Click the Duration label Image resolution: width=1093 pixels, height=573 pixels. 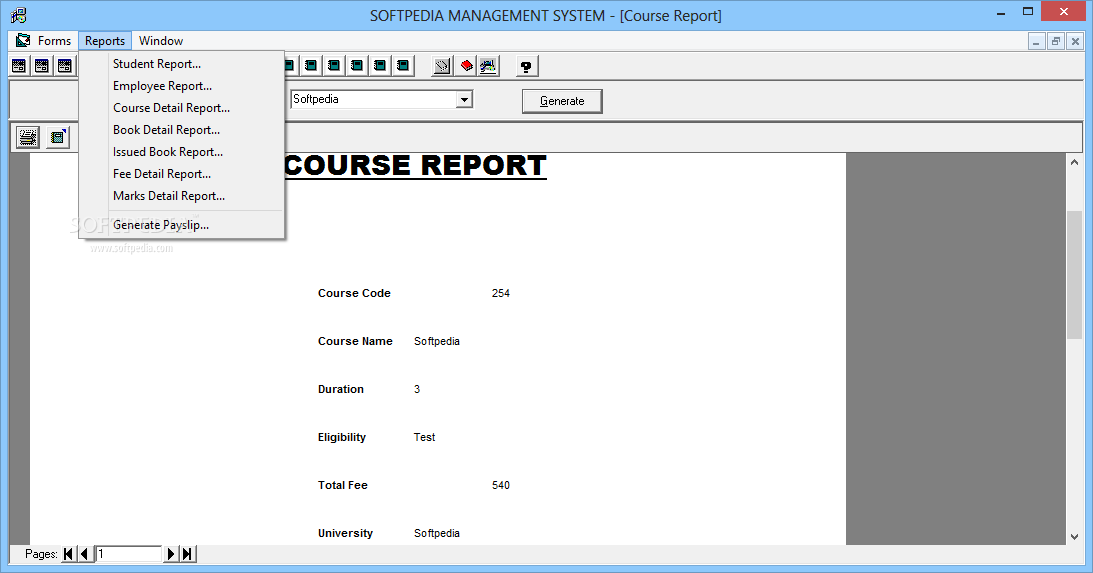point(341,390)
